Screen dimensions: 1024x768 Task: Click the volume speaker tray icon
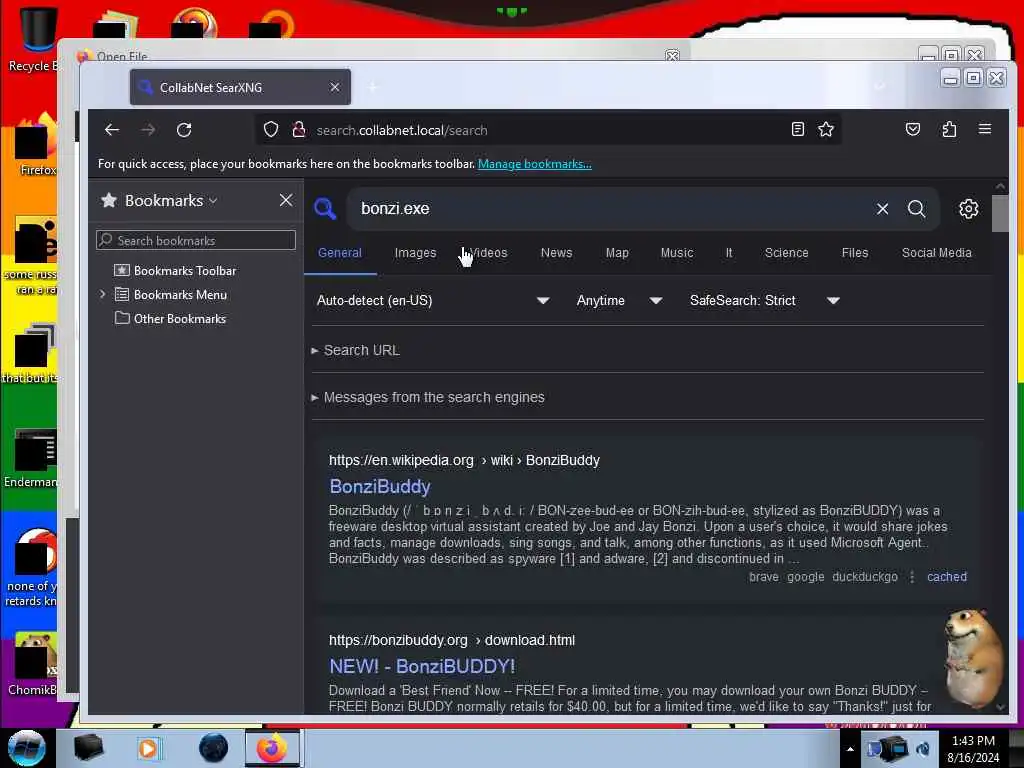coord(923,749)
